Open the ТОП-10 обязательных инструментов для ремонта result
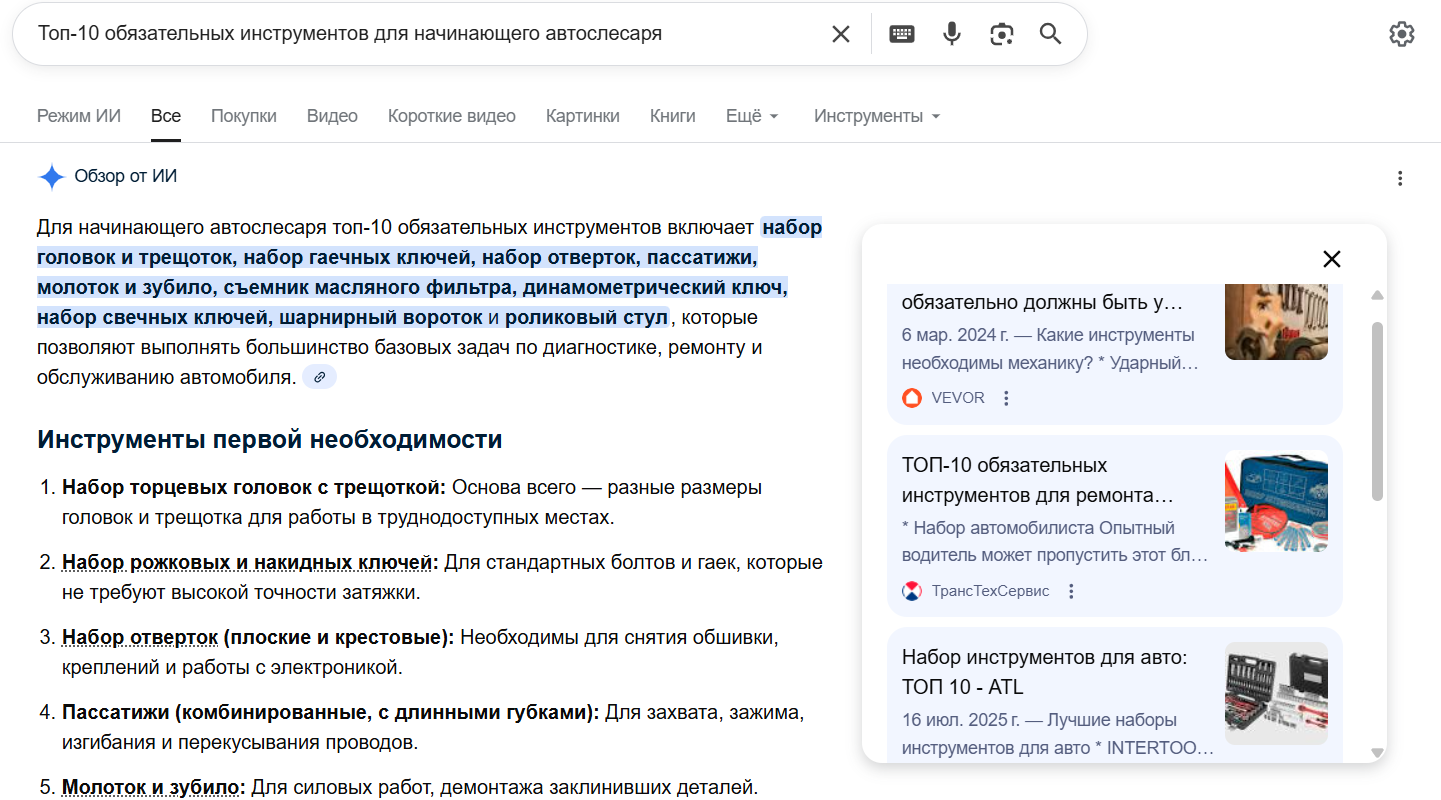Viewport: 1441px width, 800px height. (x=1038, y=480)
